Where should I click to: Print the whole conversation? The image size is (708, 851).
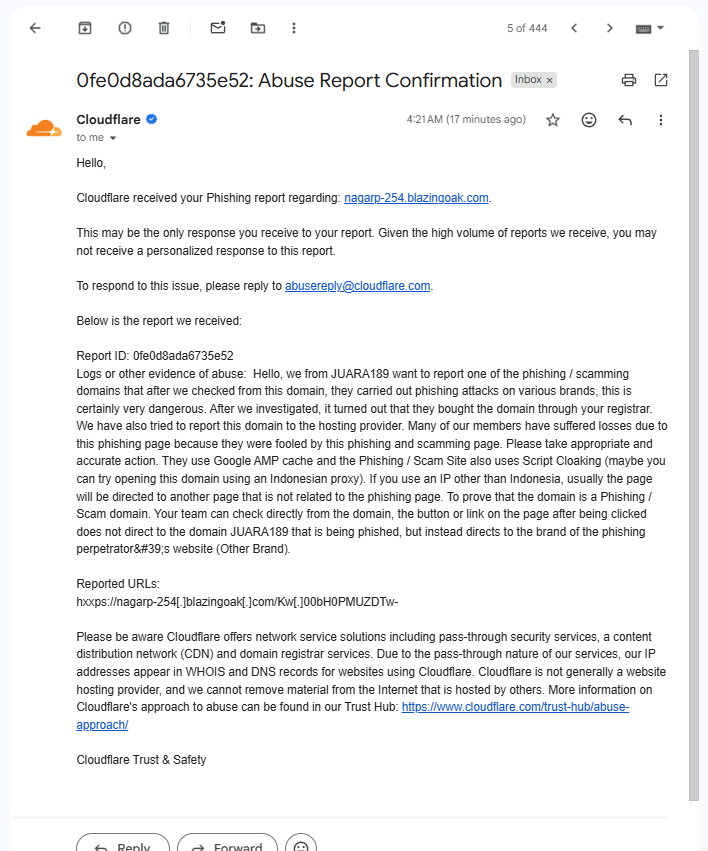pos(629,80)
